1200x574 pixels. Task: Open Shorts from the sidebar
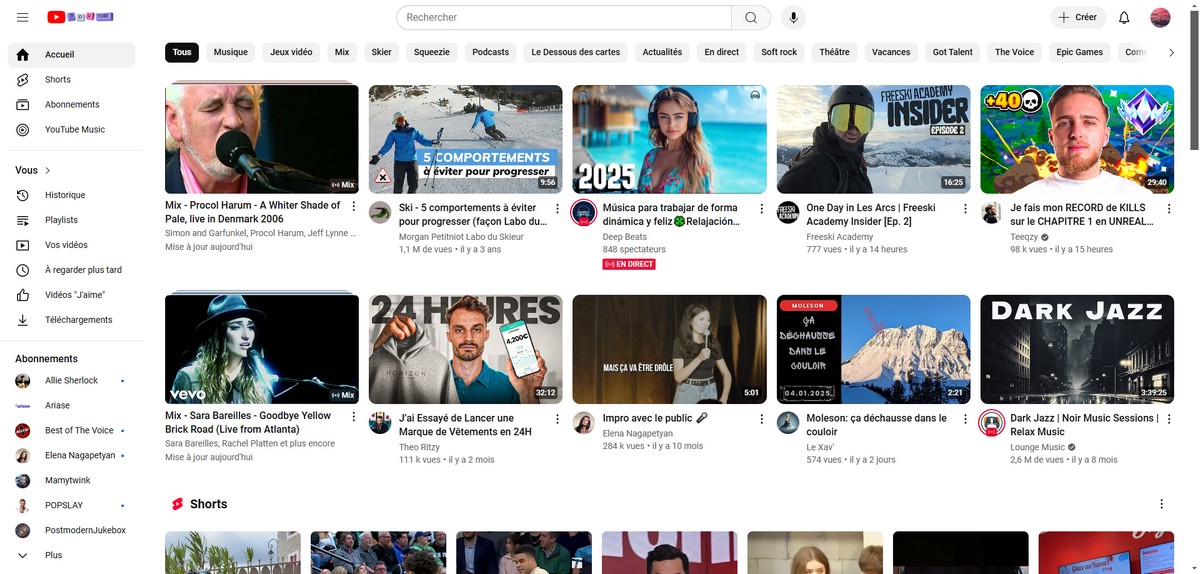click(58, 80)
